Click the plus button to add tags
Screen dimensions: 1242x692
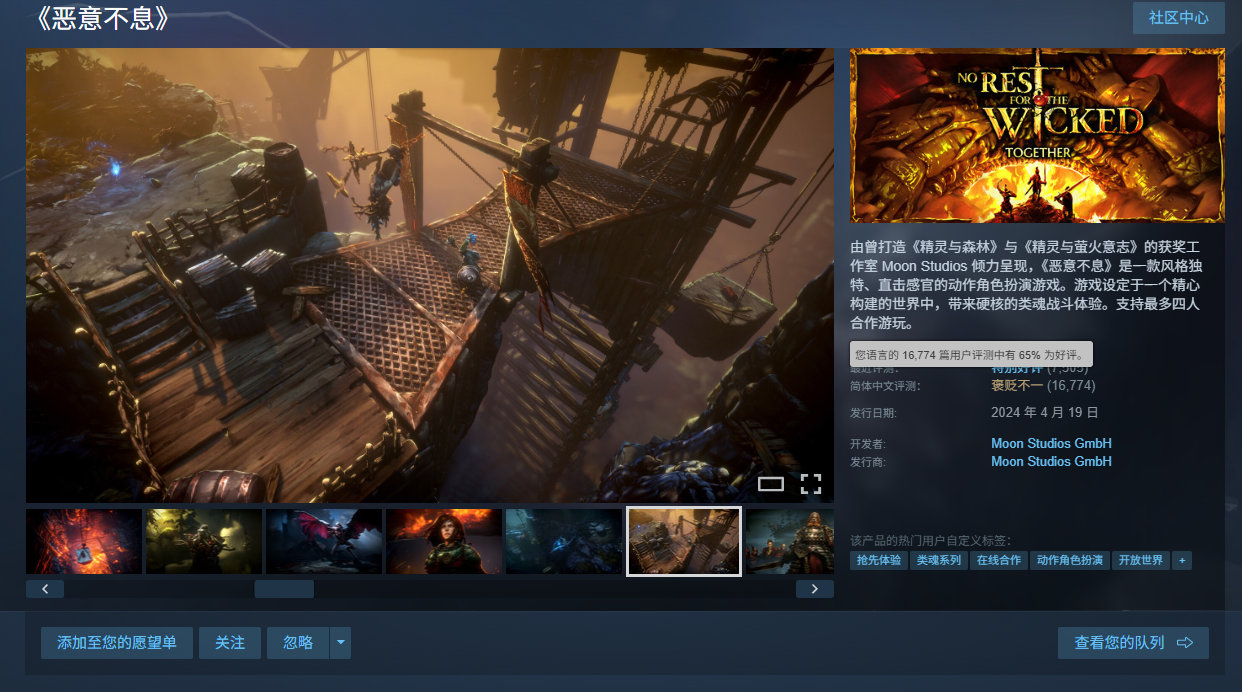1182,560
